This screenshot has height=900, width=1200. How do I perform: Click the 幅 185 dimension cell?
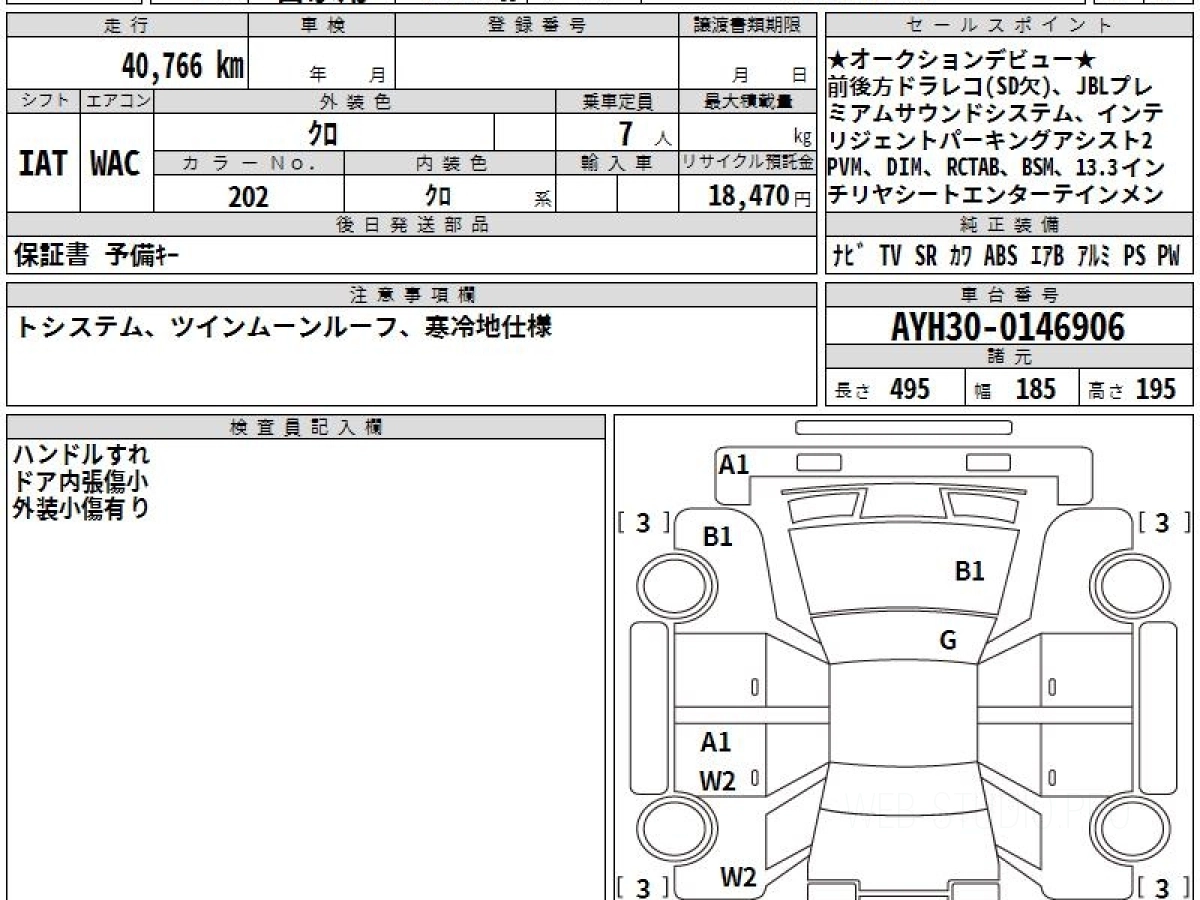pos(1022,389)
